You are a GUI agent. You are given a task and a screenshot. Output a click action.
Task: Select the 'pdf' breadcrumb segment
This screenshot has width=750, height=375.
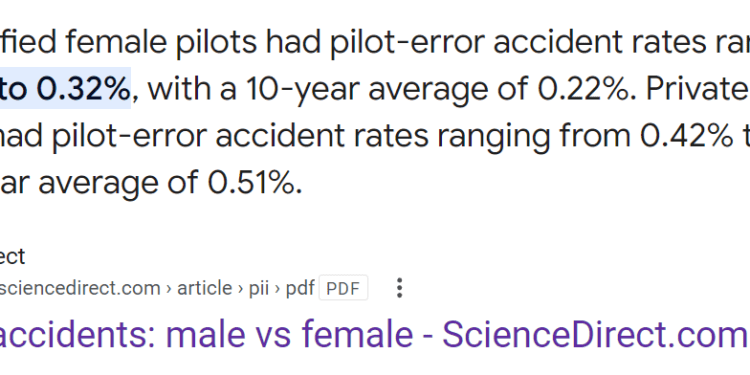click(300, 288)
